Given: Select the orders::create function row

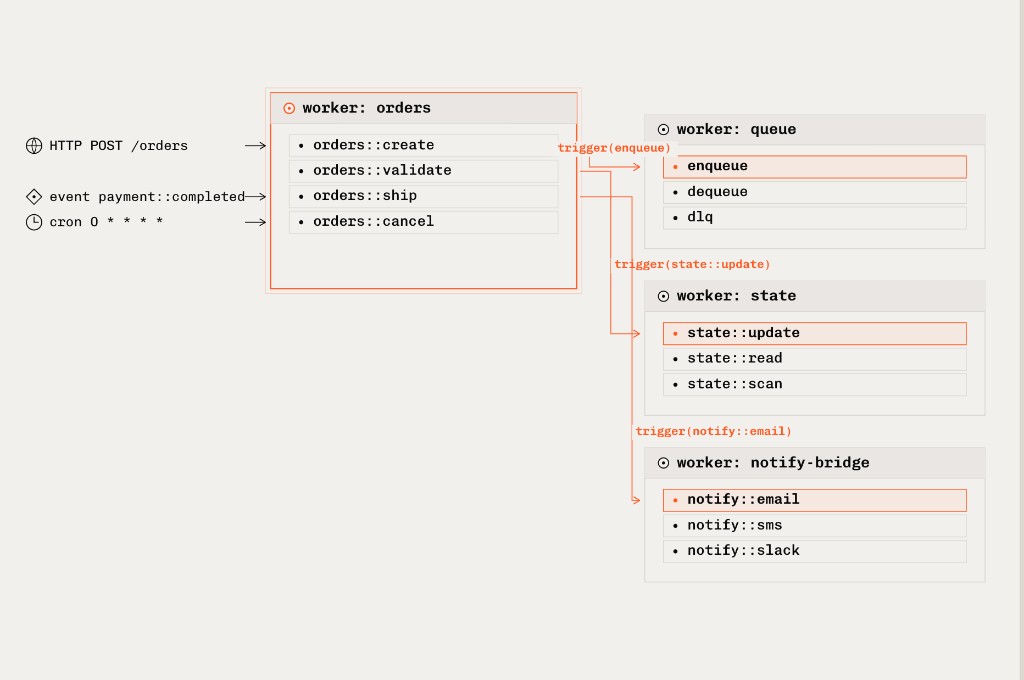Looking at the screenshot, I should [424, 145].
